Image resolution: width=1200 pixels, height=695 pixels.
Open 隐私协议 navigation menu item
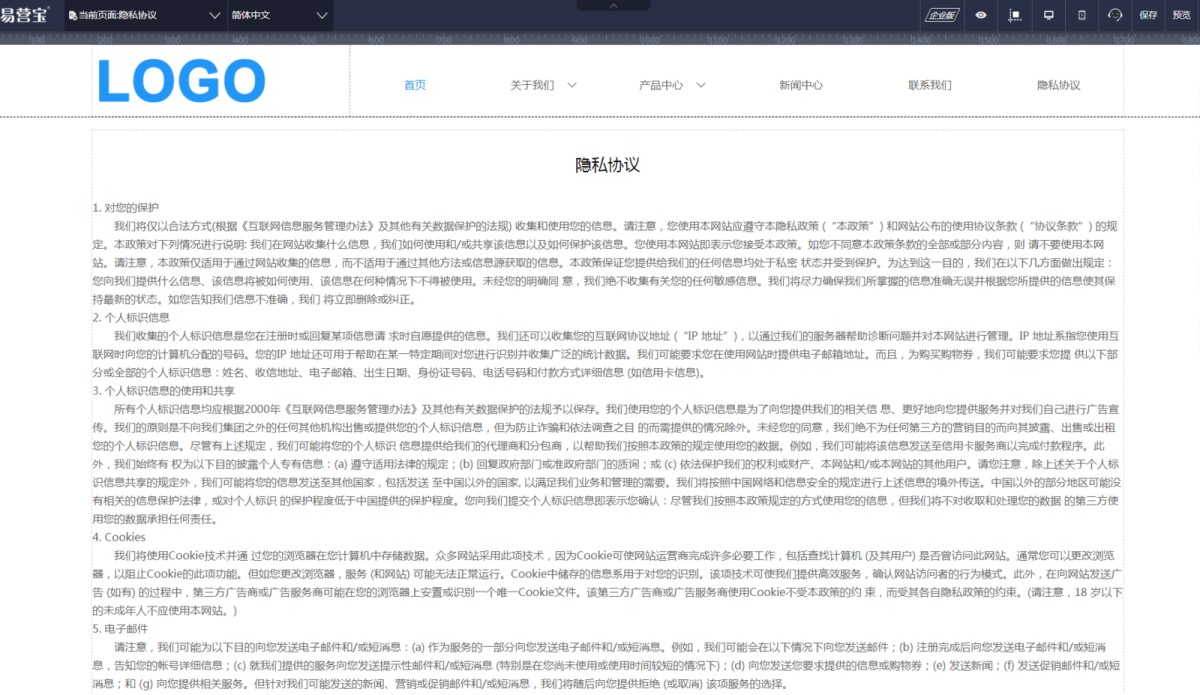click(x=1058, y=85)
